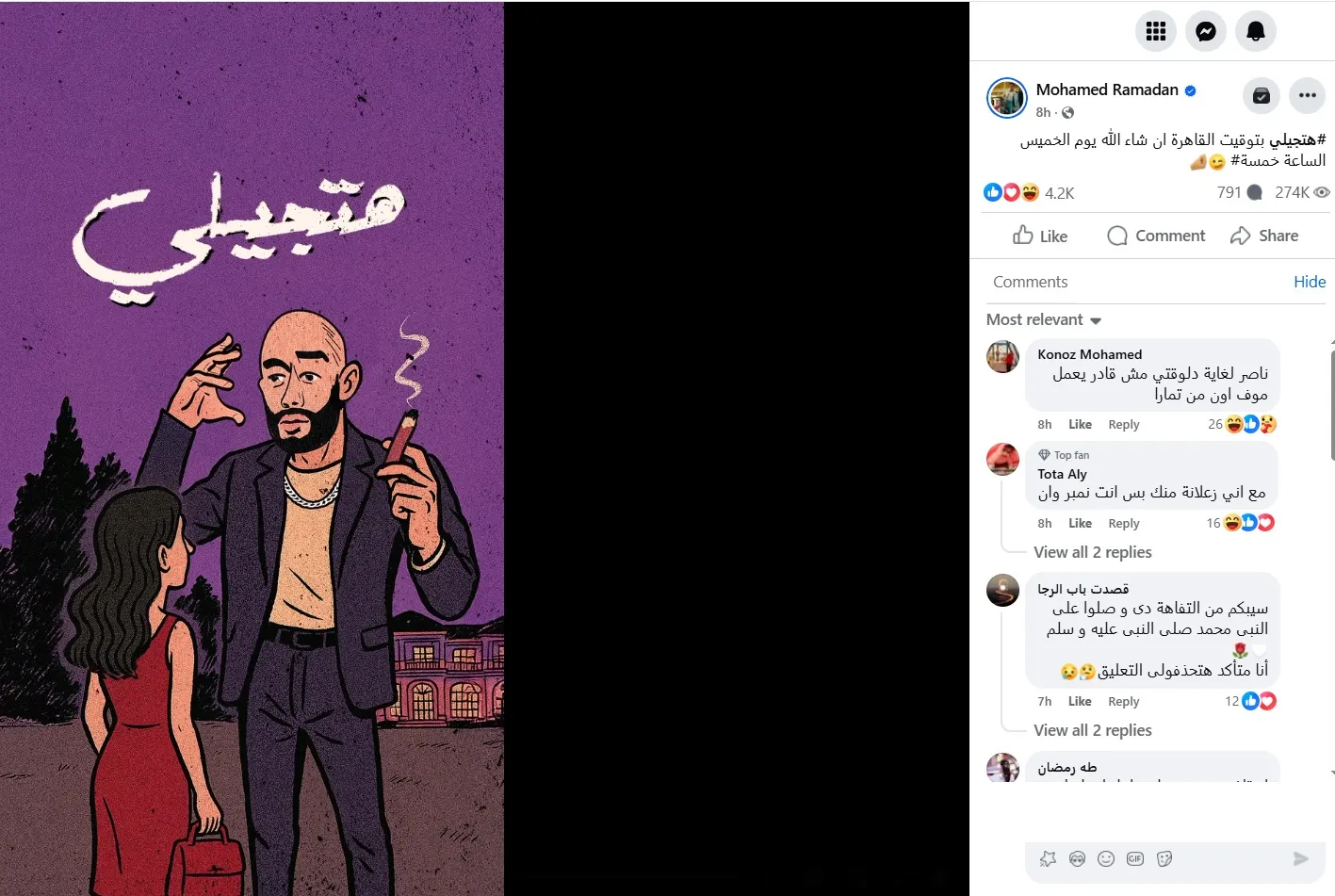Screen dimensions: 1335x896
Task: Expand View all 2 replies under Tota Aly
Action: point(1093,552)
